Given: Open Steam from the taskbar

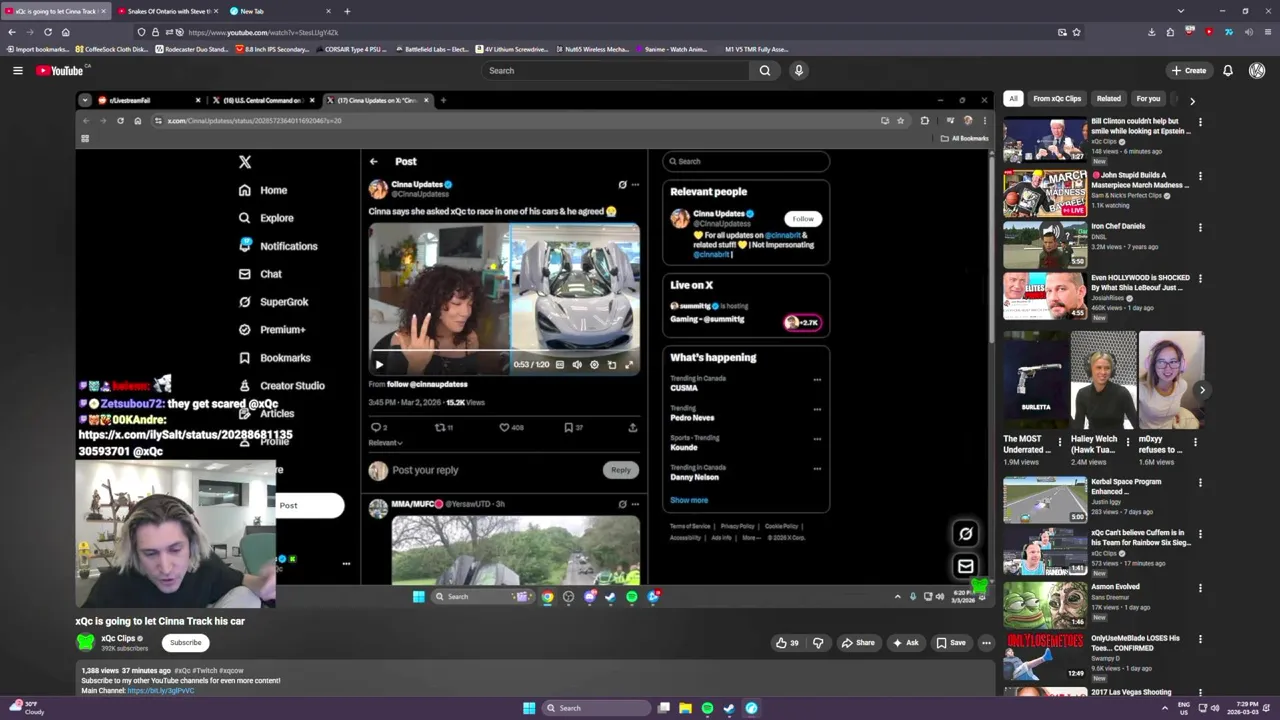Looking at the screenshot, I should [729, 708].
